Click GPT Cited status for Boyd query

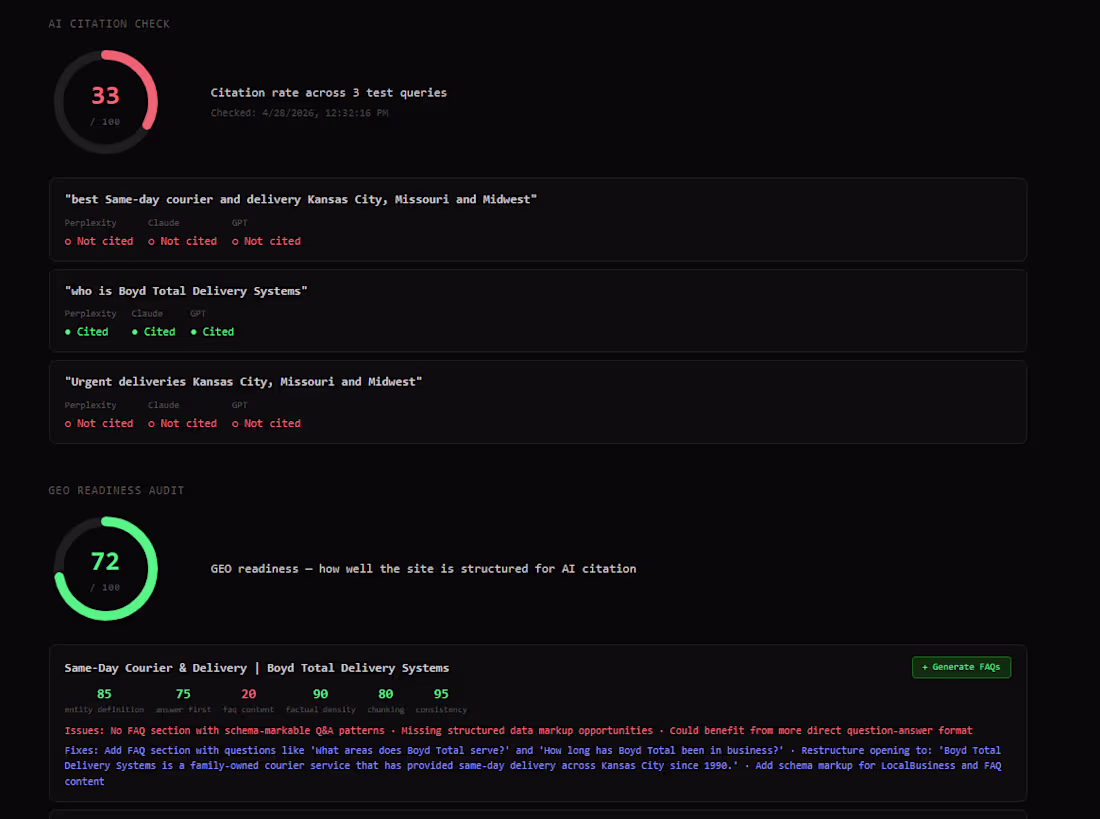tap(213, 332)
